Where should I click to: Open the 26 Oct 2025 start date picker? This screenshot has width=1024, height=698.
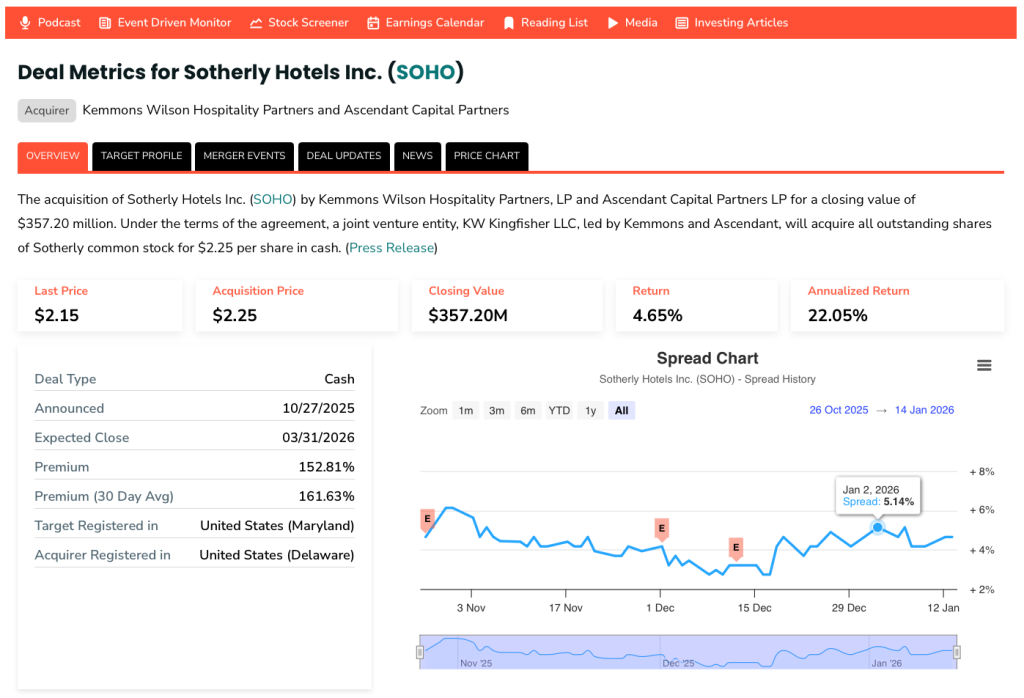pyautogui.click(x=838, y=410)
